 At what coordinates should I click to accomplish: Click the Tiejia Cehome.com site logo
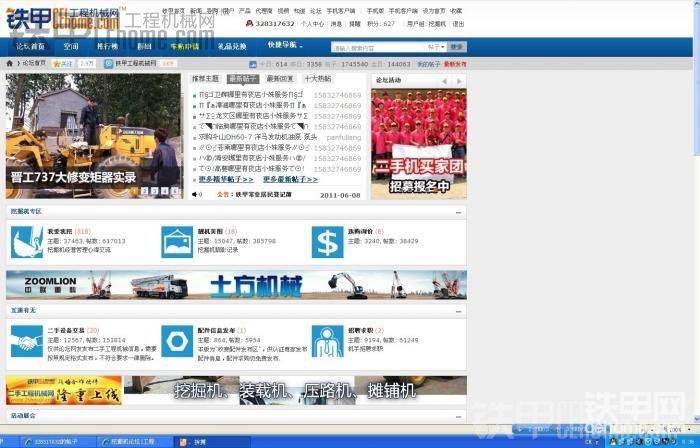pyautogui.click(x=62, y=19)
